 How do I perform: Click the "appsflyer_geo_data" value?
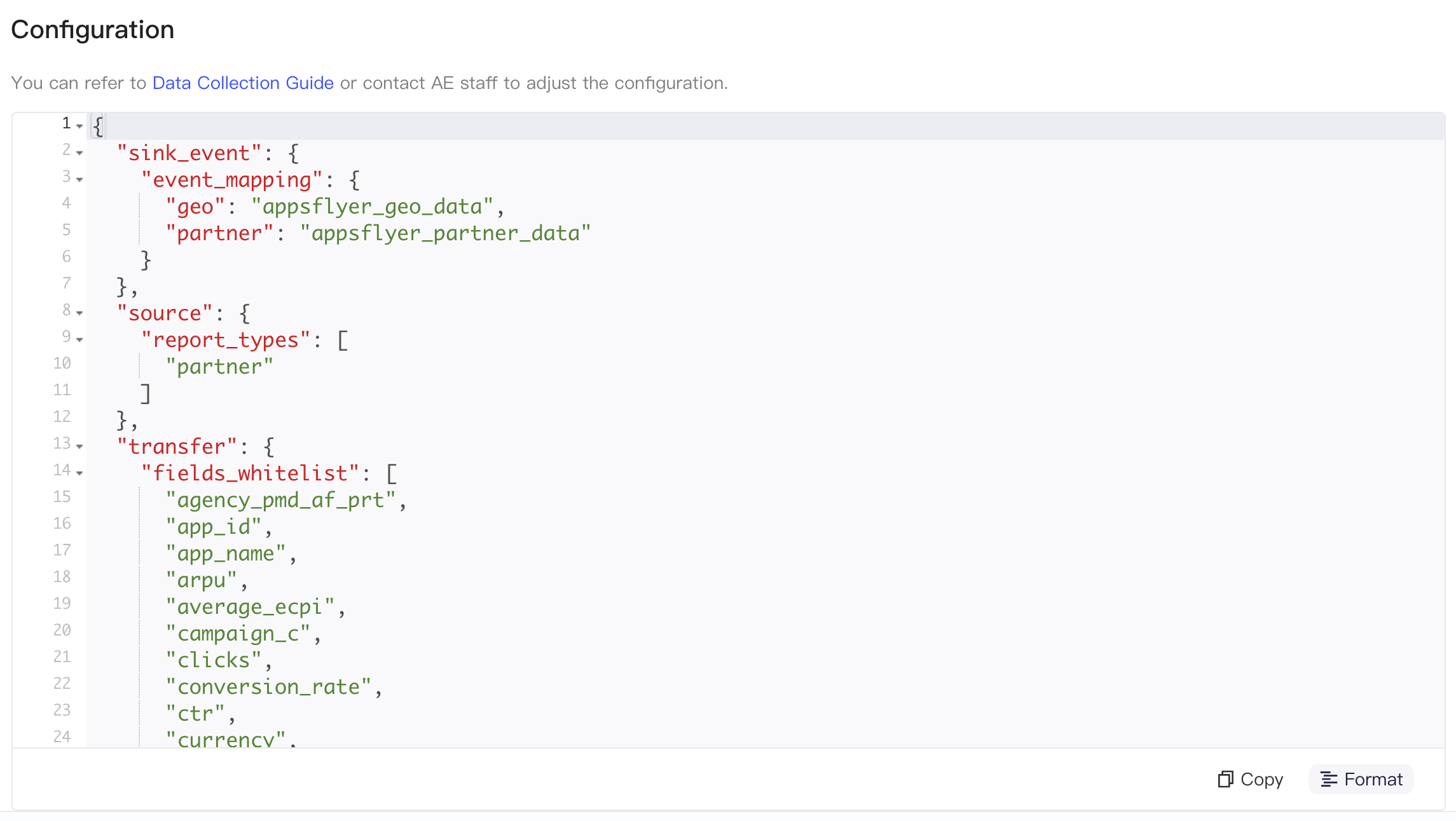coord(372,207)
